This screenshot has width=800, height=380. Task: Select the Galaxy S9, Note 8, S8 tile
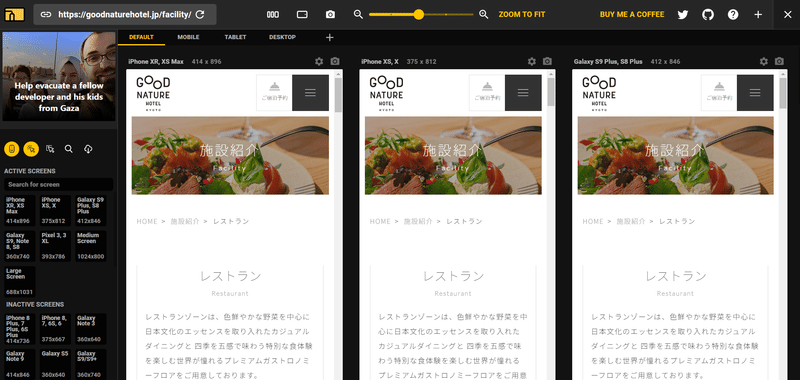click(x=20, y=246)
